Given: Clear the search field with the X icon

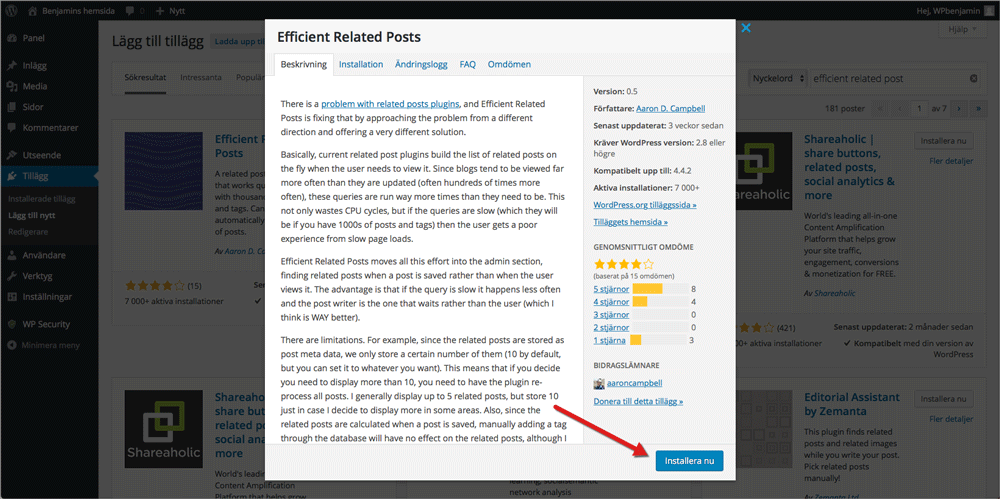Looking at the screenshot, I should click(974, 79).
